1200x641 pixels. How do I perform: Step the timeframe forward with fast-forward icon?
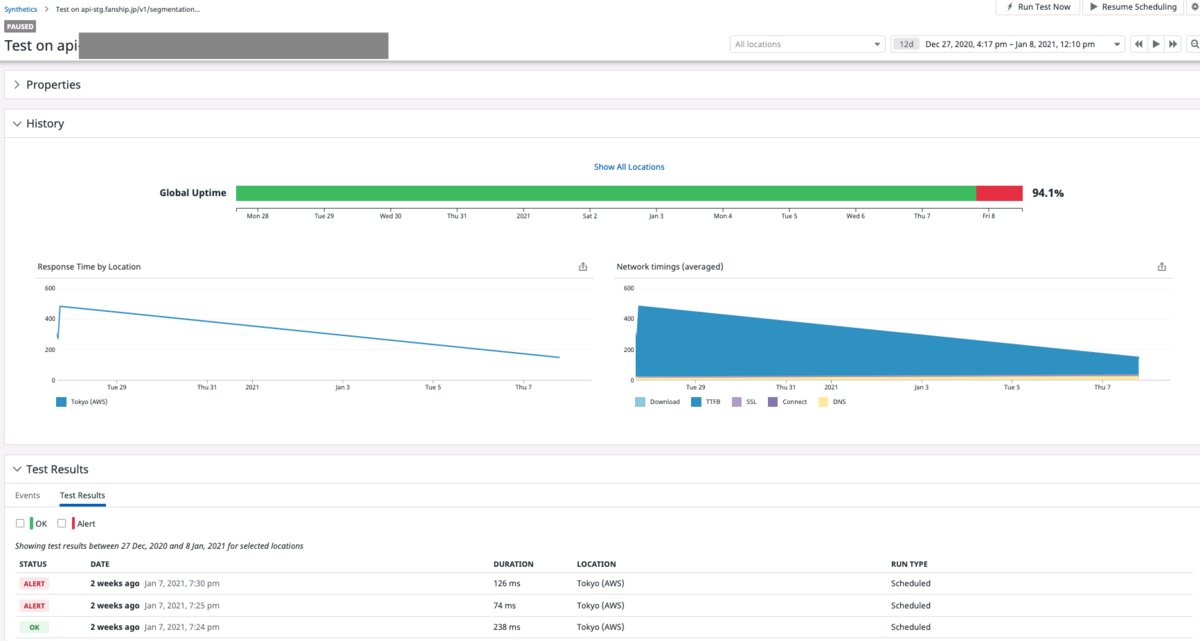click(1173, 44)
